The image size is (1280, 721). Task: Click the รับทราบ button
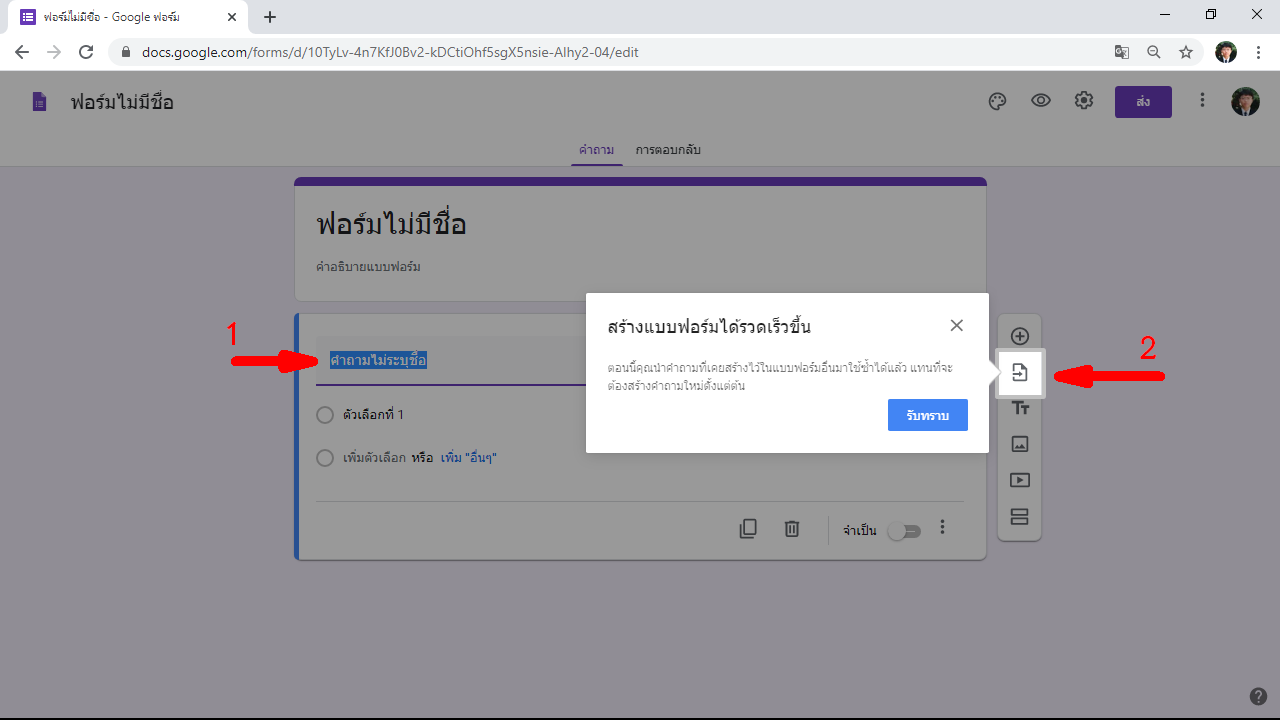click(x=927, y=415)
